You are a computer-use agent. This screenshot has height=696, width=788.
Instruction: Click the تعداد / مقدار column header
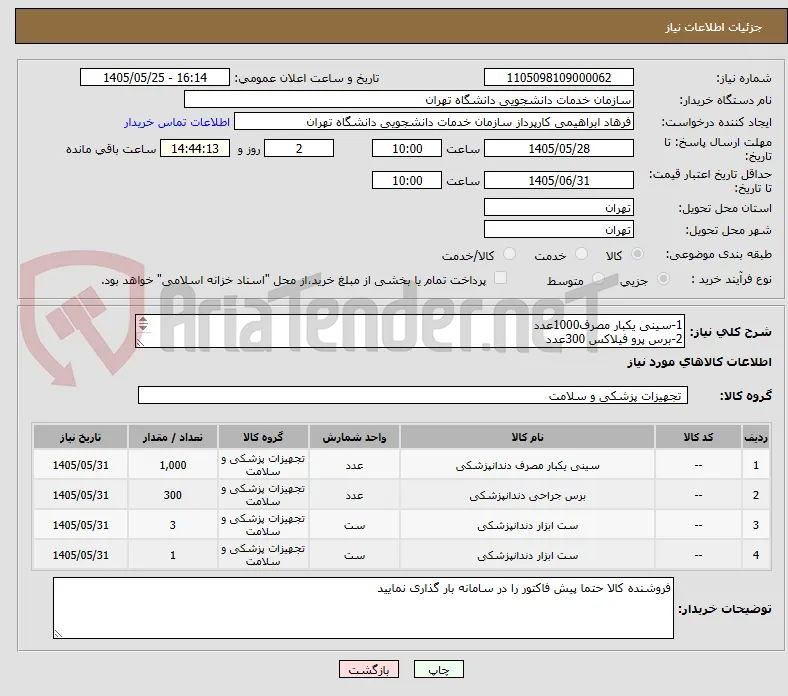(x=172, y=437)
